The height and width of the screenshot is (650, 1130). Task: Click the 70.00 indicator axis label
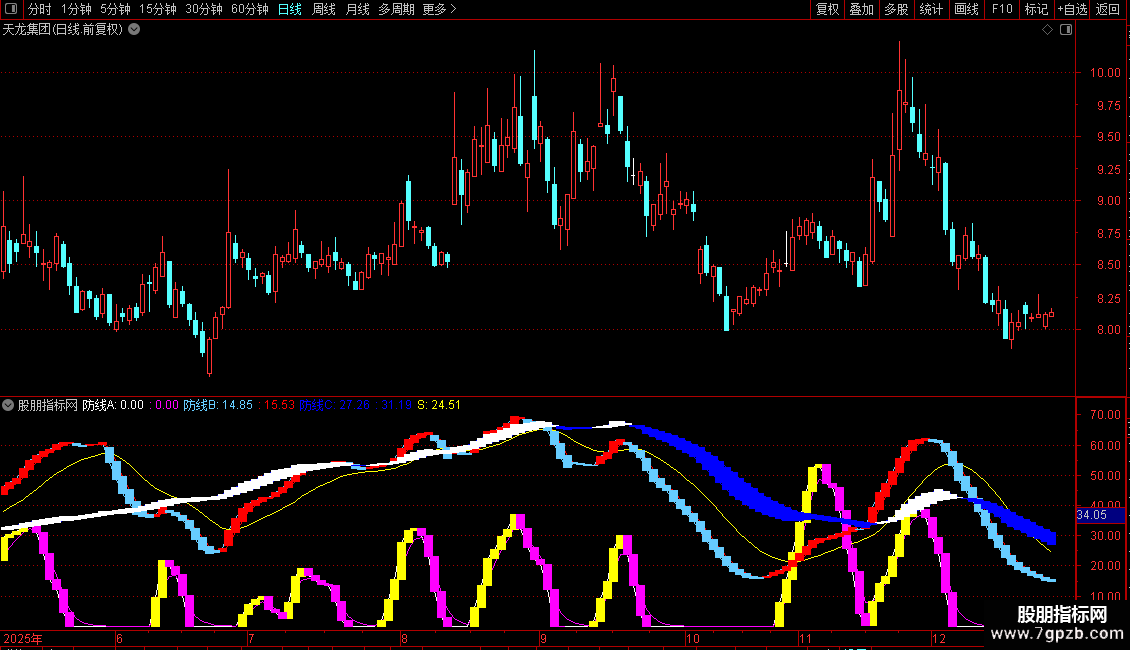coord(1105,414)
